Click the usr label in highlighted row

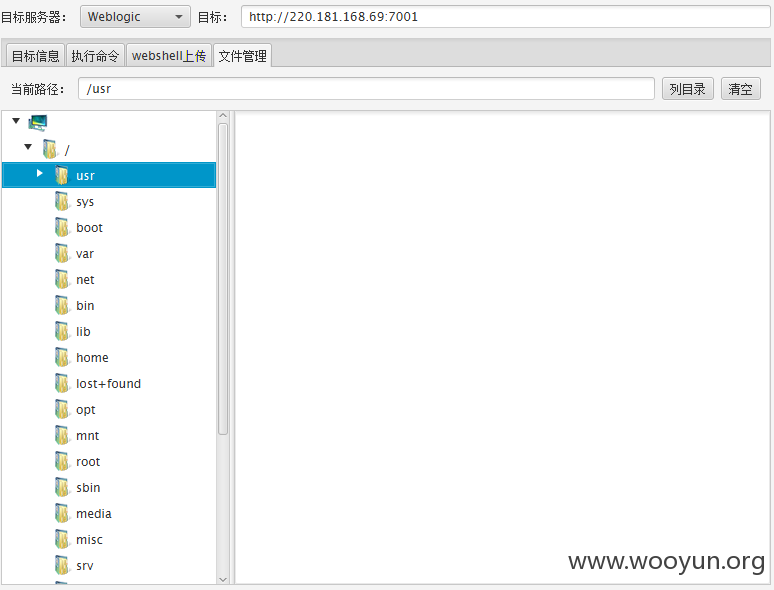click(85, 176)
